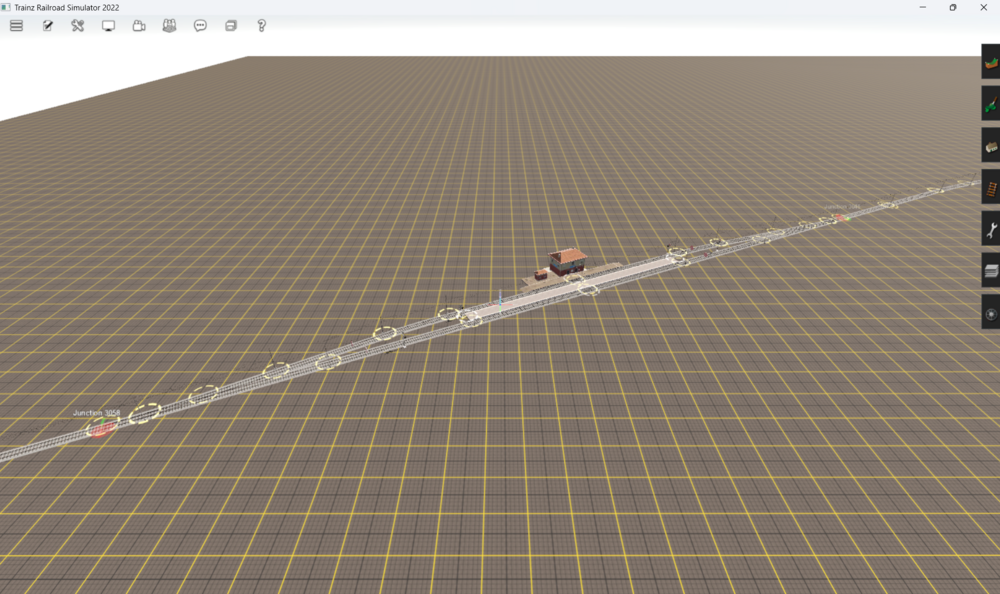Image resolution: width=1000 pixels, height=594 pixels.
Task: Open the Tools menu with crossed wrench
Action: 78,26
